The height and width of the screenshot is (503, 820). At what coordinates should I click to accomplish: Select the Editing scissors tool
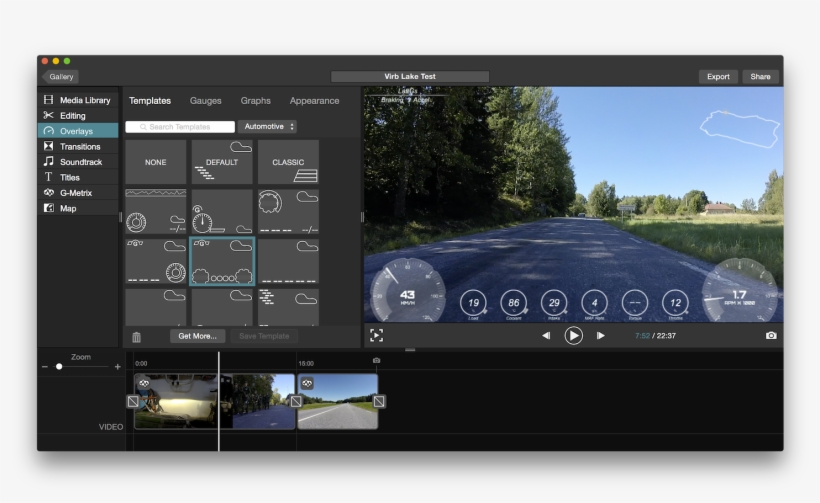tap(72, 116)
